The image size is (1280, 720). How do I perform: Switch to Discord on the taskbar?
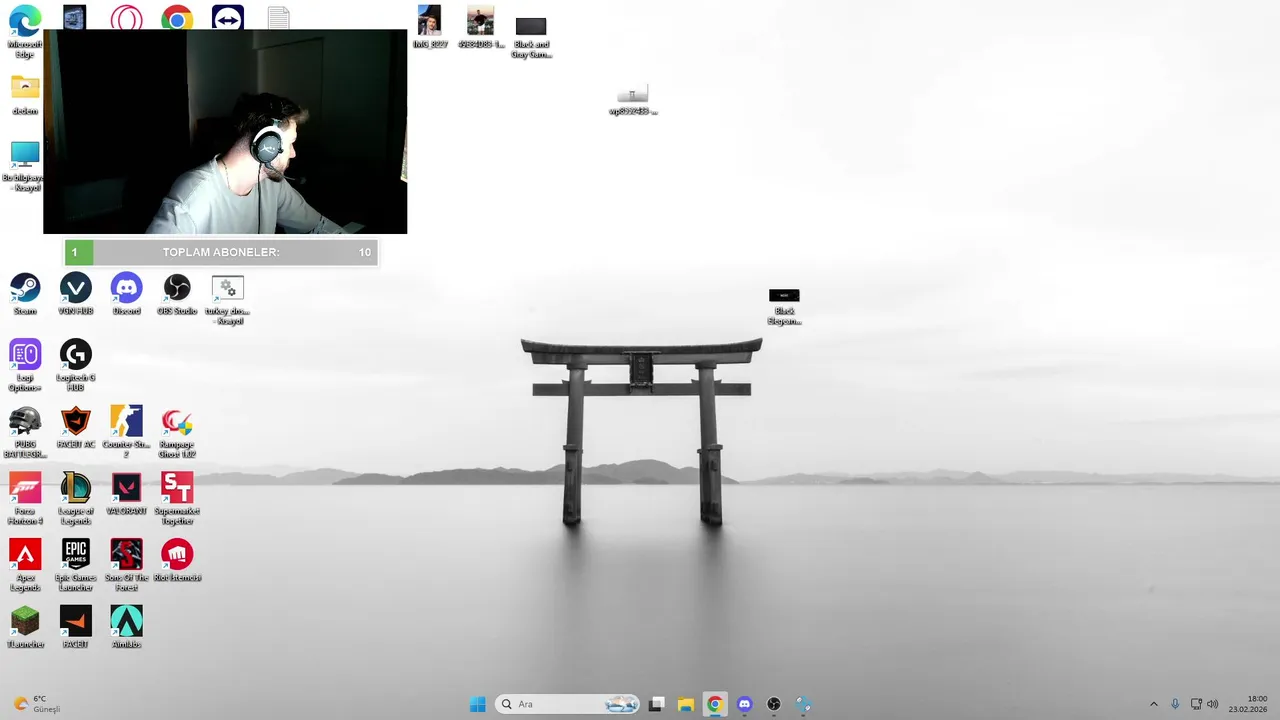tap(744, 704)
